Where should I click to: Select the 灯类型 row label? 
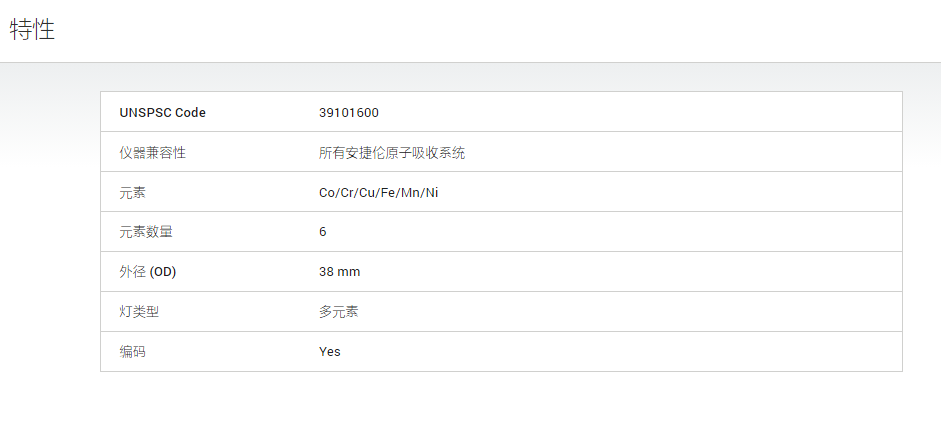tap(139, 312)
